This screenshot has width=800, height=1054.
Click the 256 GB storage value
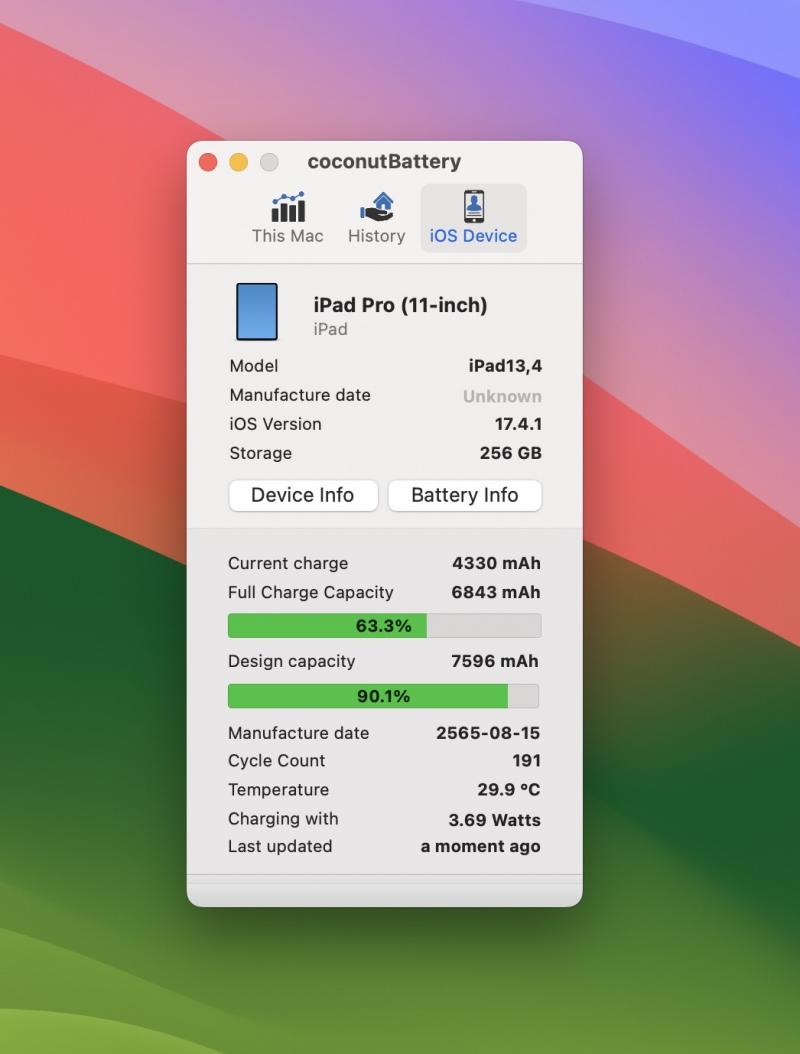tap(510, 453)
